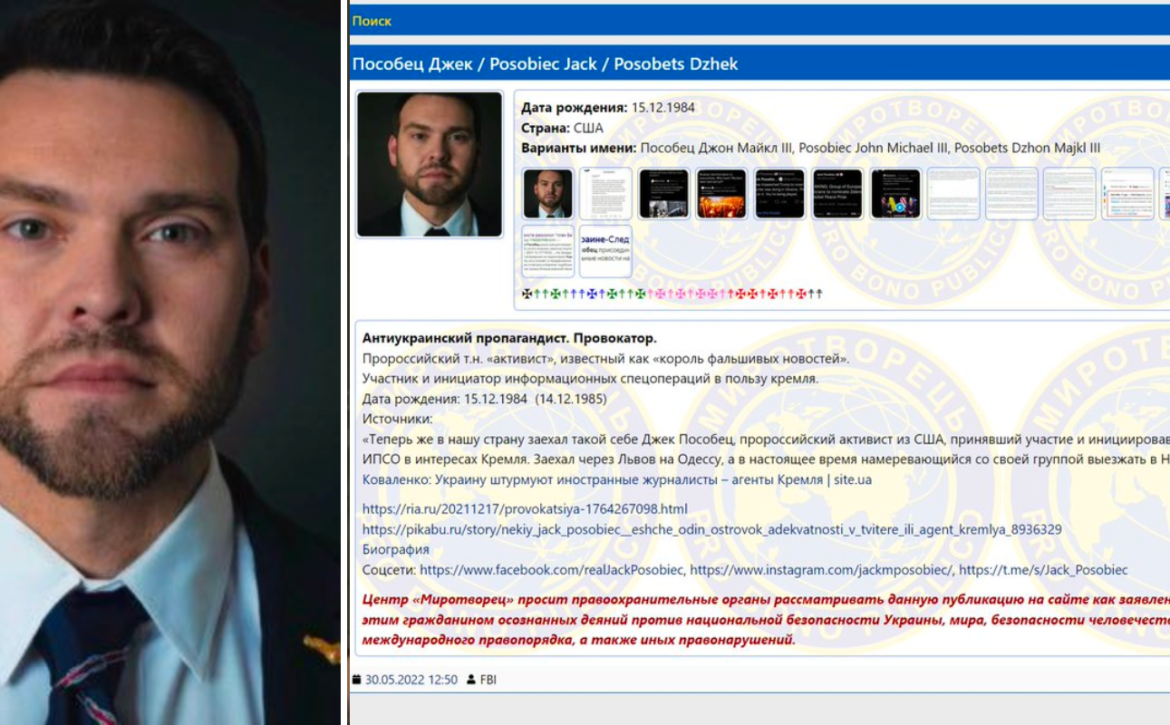The image size is (1170, 725).
Task: Open the white document thumbnail next to the portrait
Action: 605,194
